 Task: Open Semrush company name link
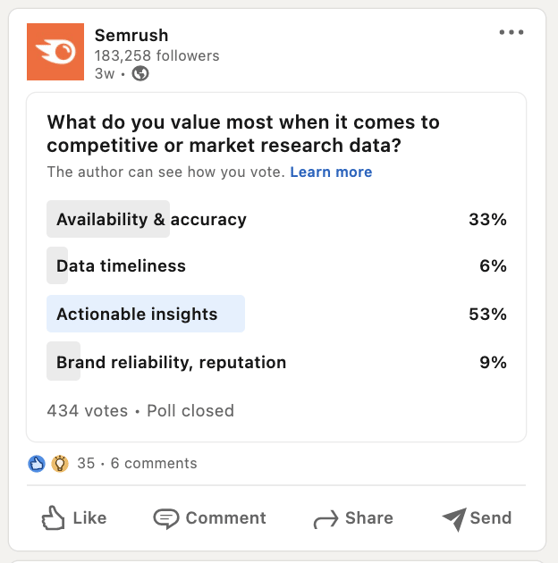pyautogui.click(x=131, y=35)
